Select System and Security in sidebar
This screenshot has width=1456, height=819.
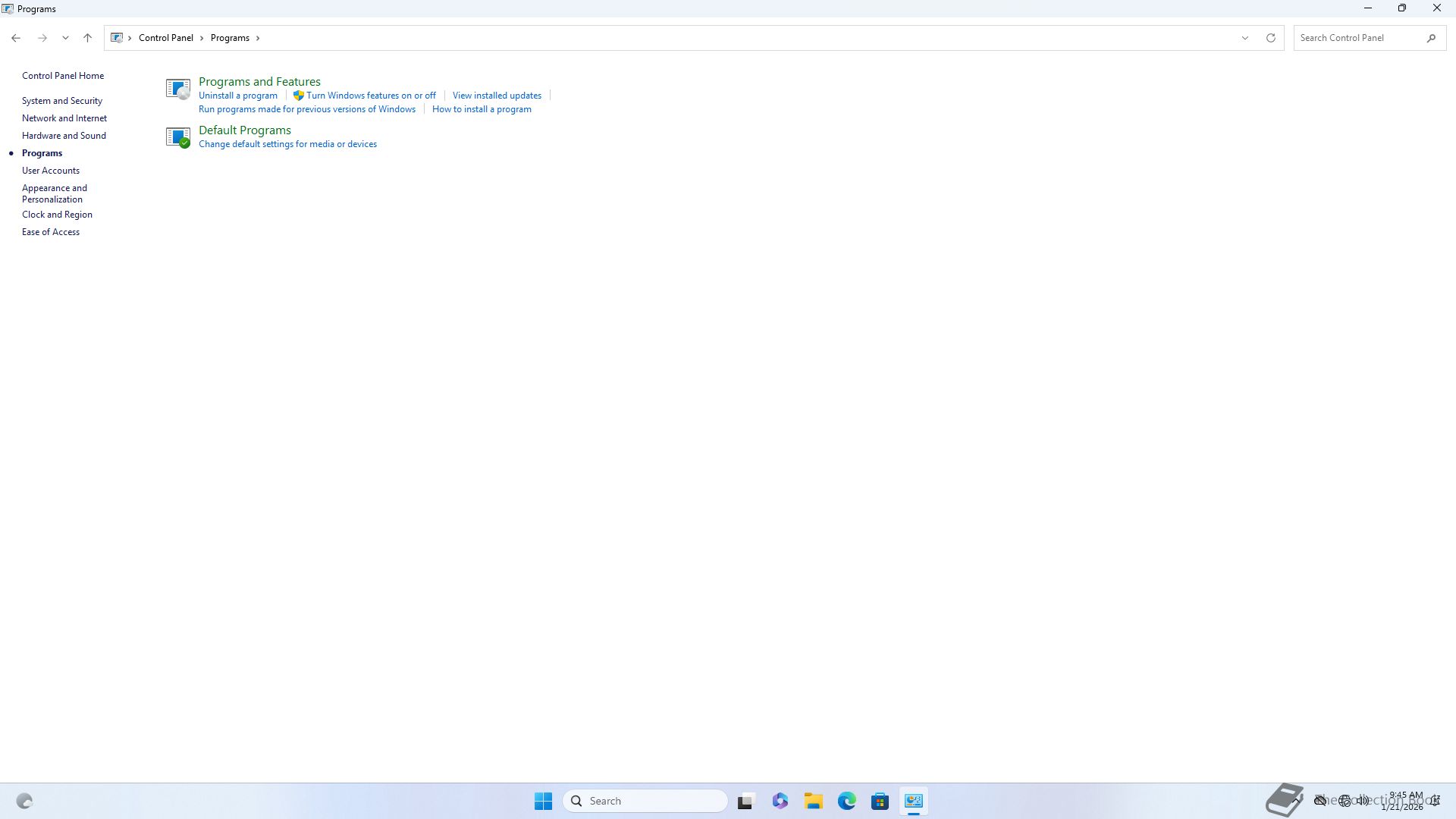62,101
